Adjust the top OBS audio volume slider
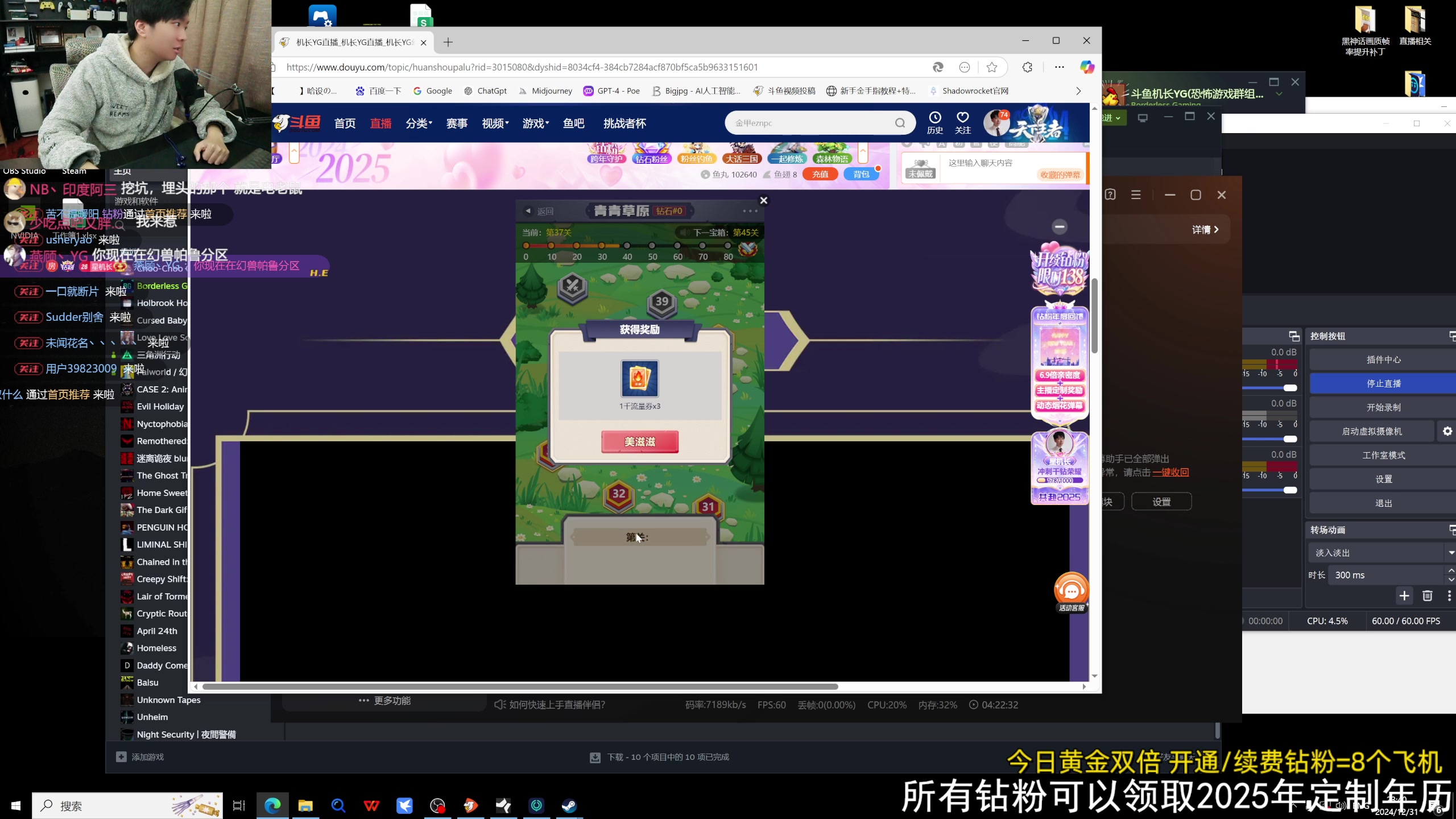The image size is (1456, 819). coord(1290,388)
